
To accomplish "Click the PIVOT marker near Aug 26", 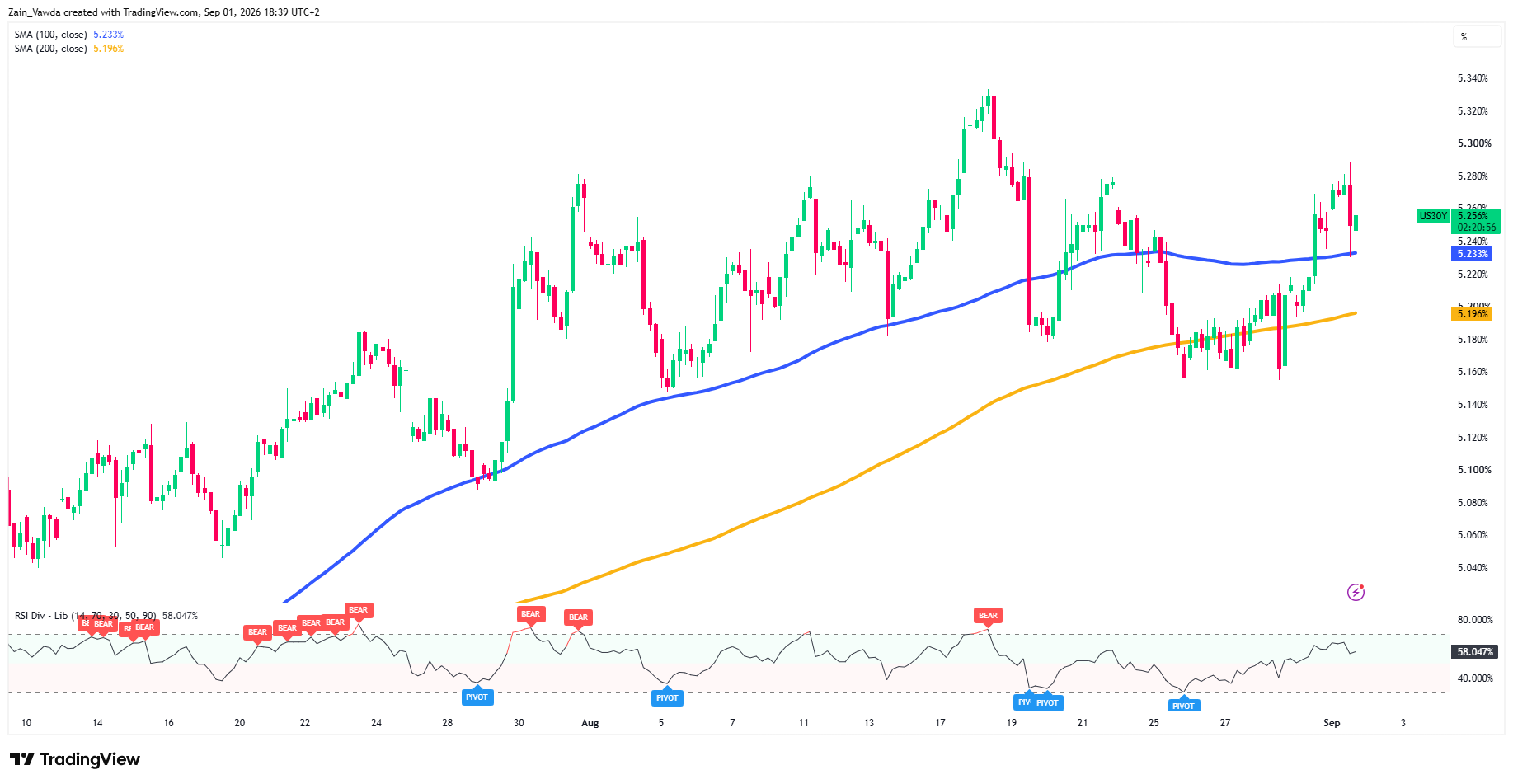I will (x=1183, y=706).
